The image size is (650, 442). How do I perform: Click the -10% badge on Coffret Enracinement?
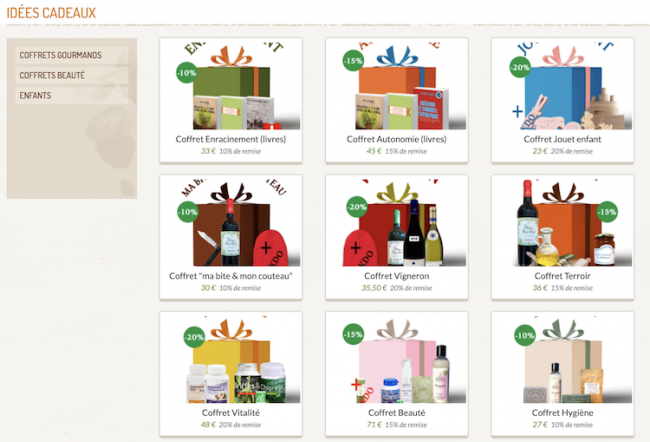click(187, 73)
